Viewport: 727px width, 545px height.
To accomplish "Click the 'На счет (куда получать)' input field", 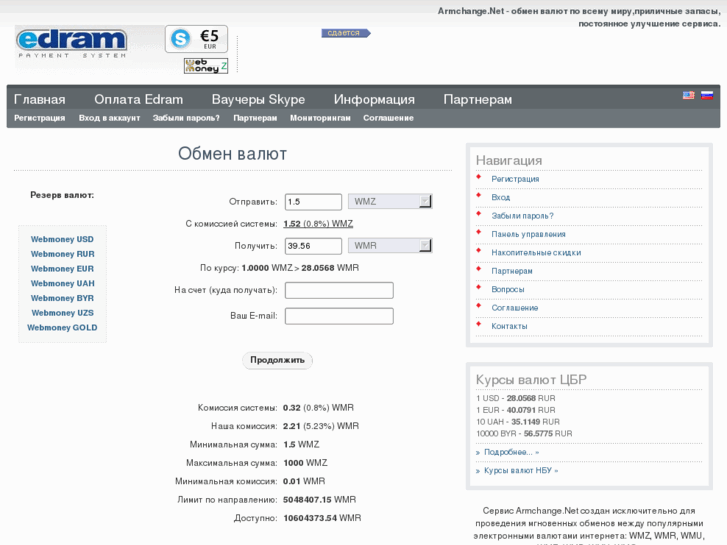I will (x=339, y=290).
